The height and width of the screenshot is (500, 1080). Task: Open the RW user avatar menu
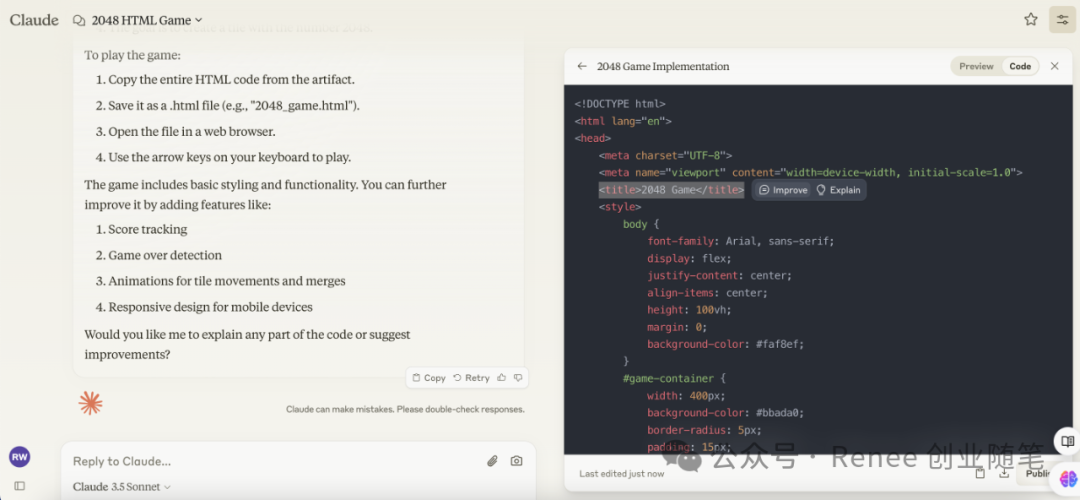pos(19,457)
